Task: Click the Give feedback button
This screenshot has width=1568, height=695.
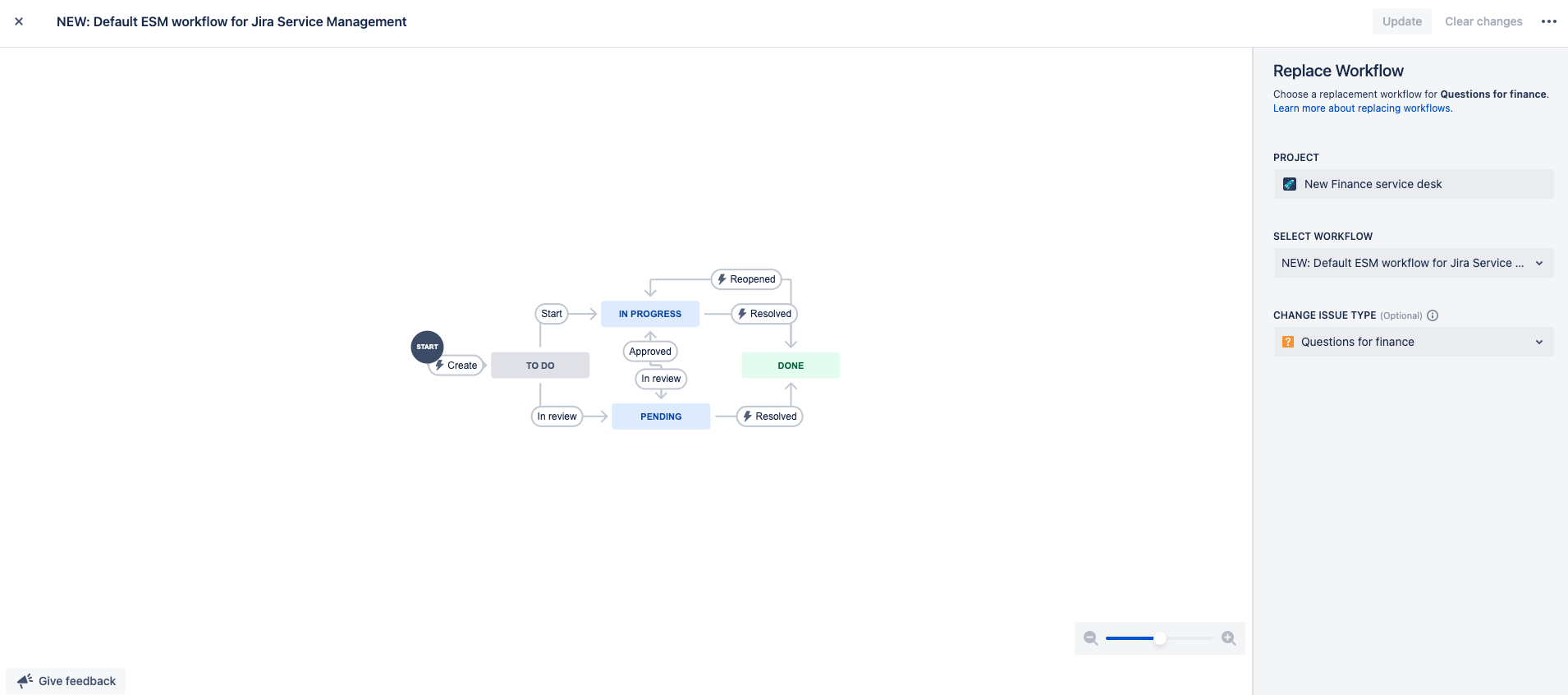Action: (x=66, y=680)
